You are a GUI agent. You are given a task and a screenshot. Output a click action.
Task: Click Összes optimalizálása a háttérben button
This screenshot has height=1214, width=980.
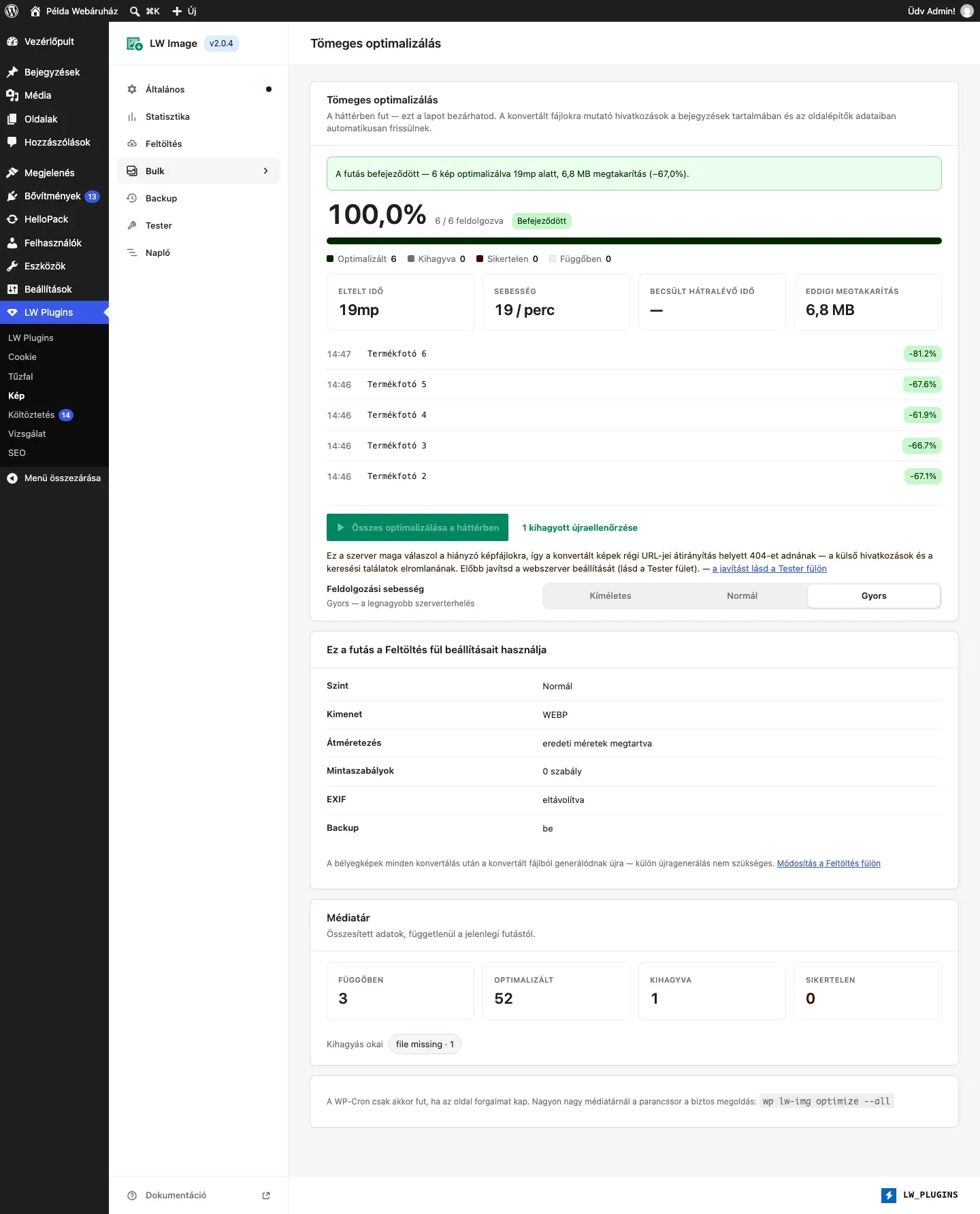[417, 527]
